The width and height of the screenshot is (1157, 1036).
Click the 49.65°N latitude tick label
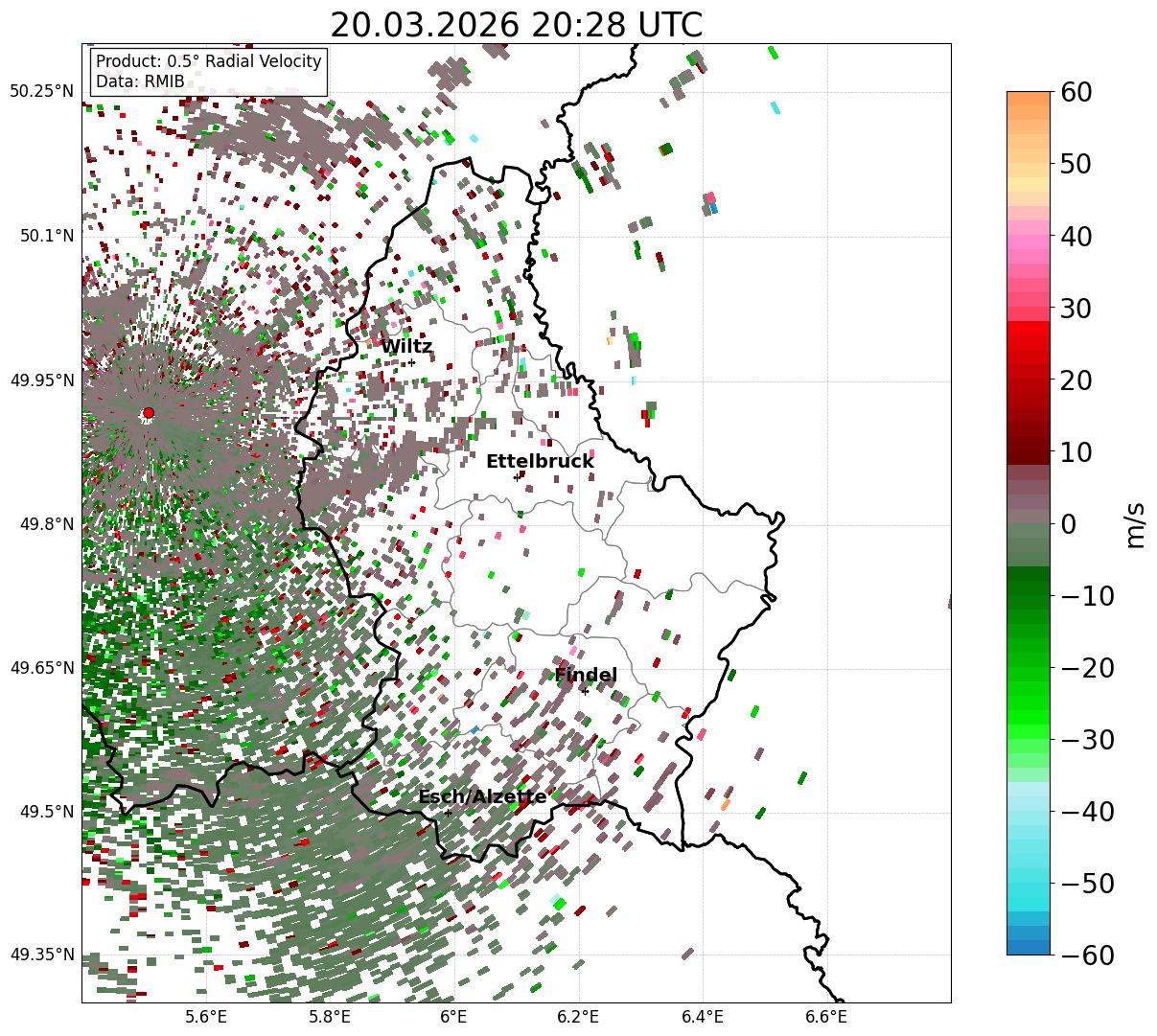click(x=41, y=668)
